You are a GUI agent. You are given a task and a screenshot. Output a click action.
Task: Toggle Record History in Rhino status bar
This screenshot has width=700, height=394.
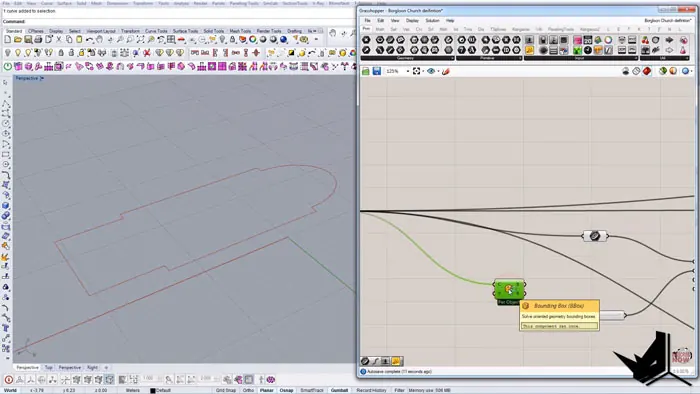[371, 390]
